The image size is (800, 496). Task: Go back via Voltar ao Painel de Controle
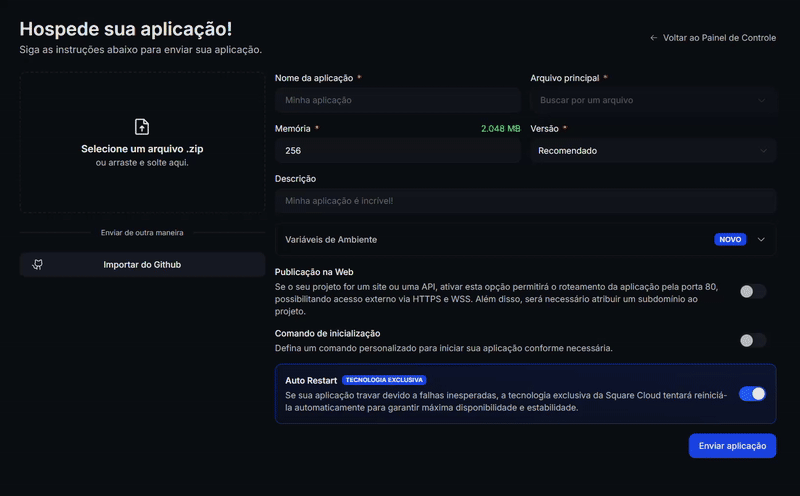(713, 38)
